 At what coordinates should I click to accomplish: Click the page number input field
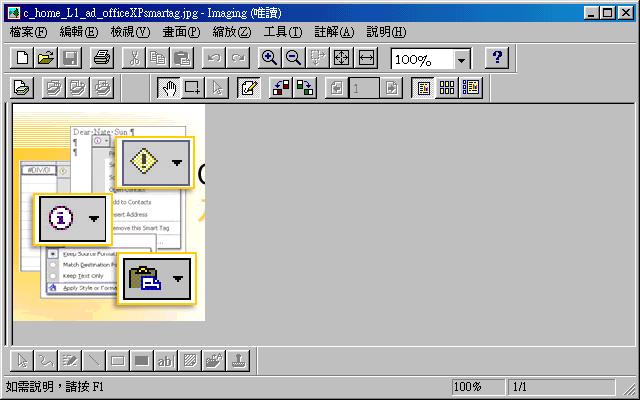coord(364,88)
